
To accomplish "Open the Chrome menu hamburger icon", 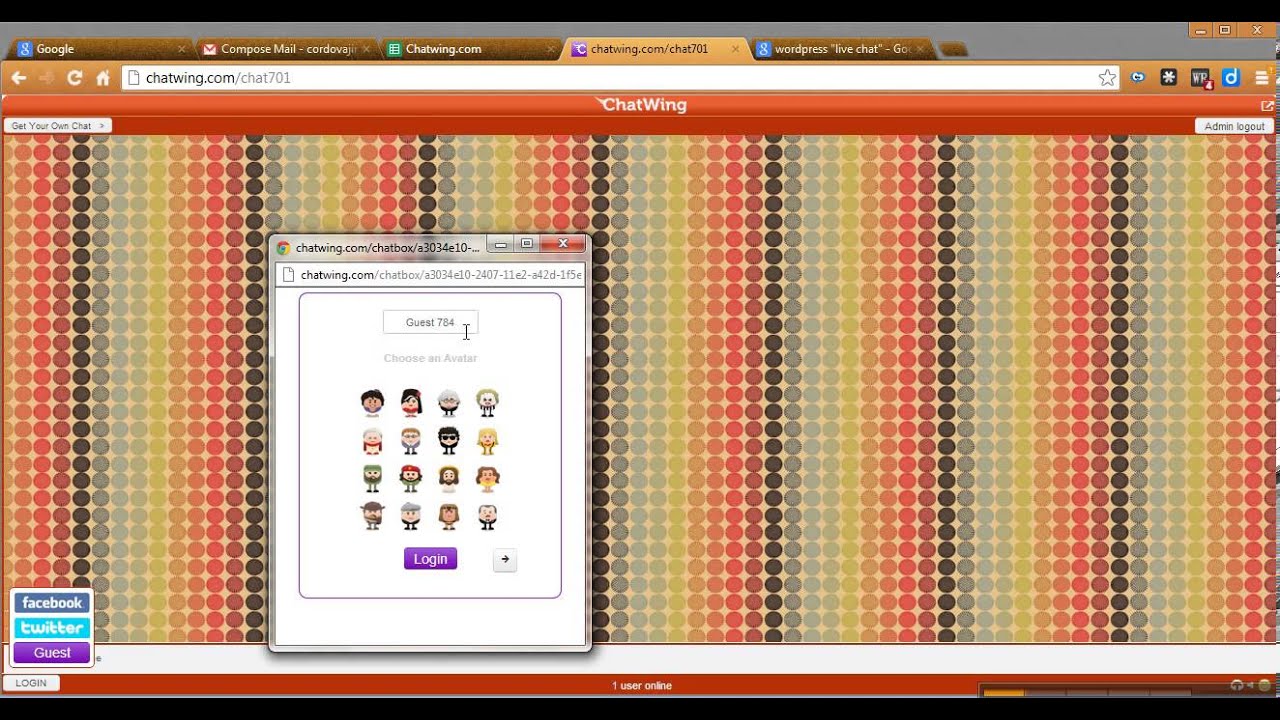I will click(1262, 77).
